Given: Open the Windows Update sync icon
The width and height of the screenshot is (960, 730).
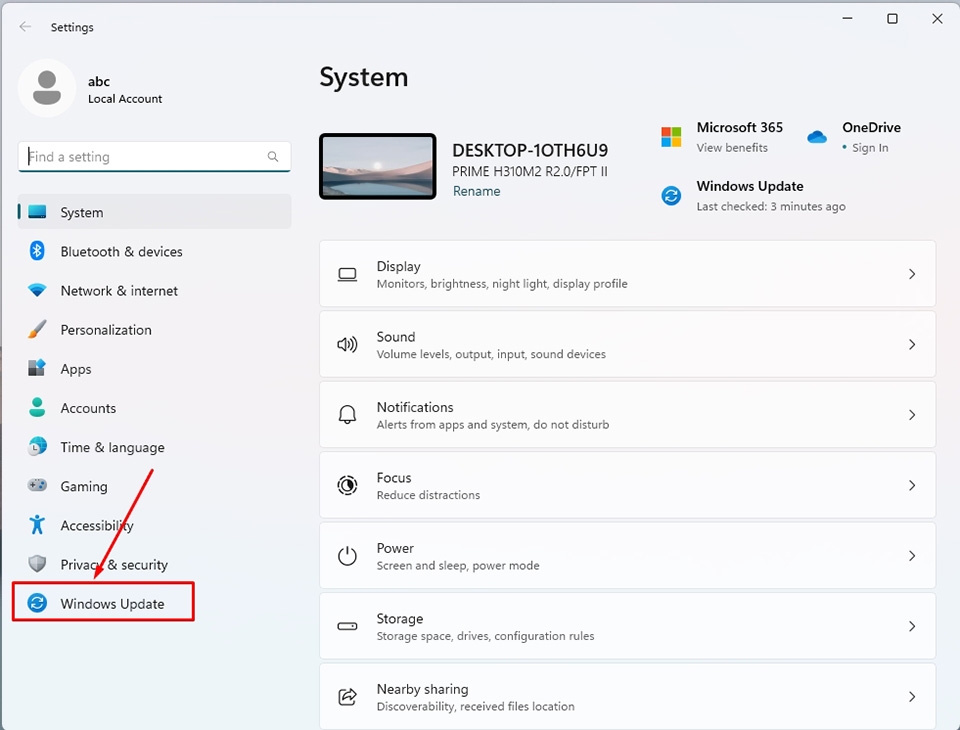Looking at the screenshot, I should [37, 603].
